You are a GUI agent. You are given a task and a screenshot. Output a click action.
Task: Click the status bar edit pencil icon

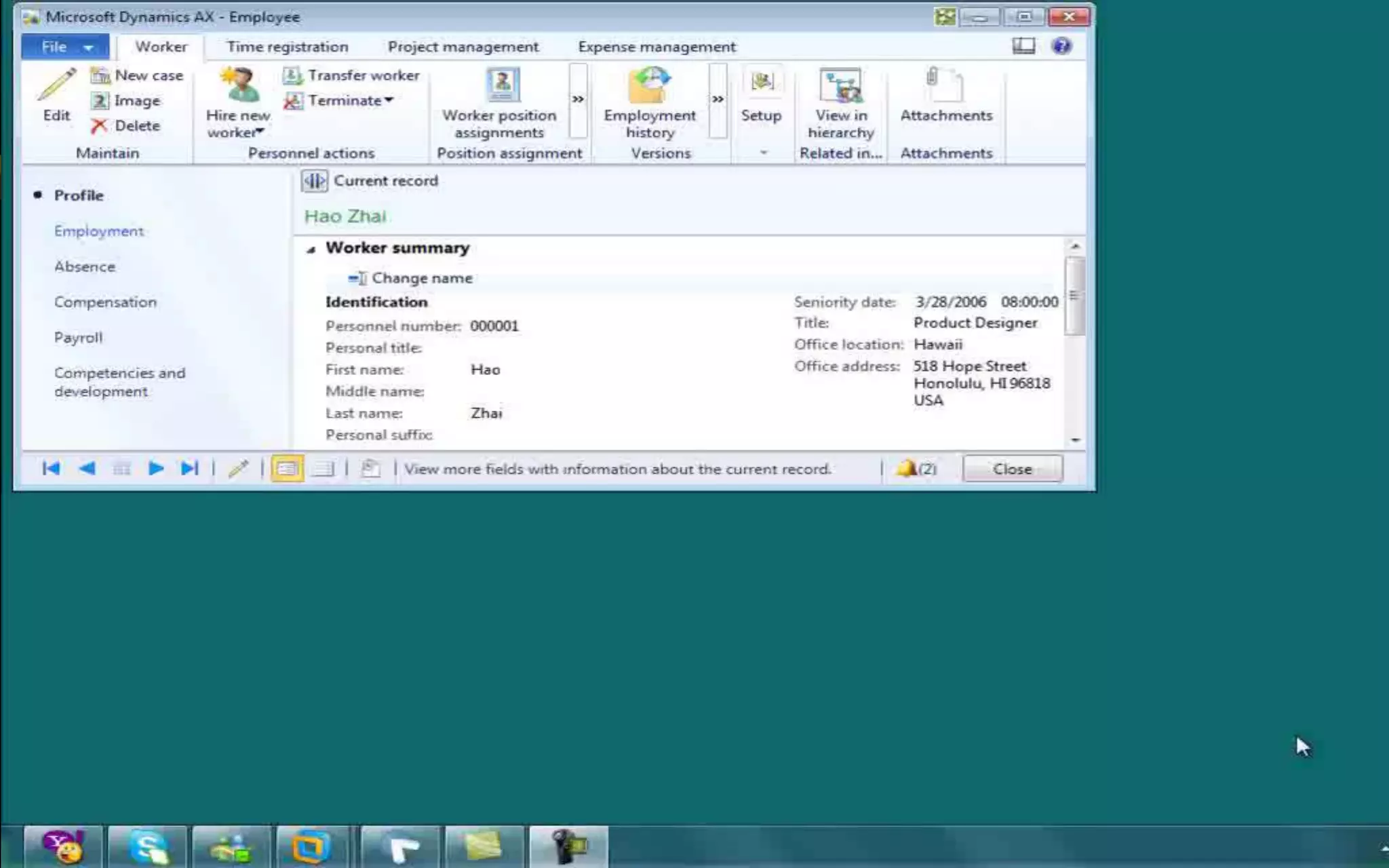(238, 469)
